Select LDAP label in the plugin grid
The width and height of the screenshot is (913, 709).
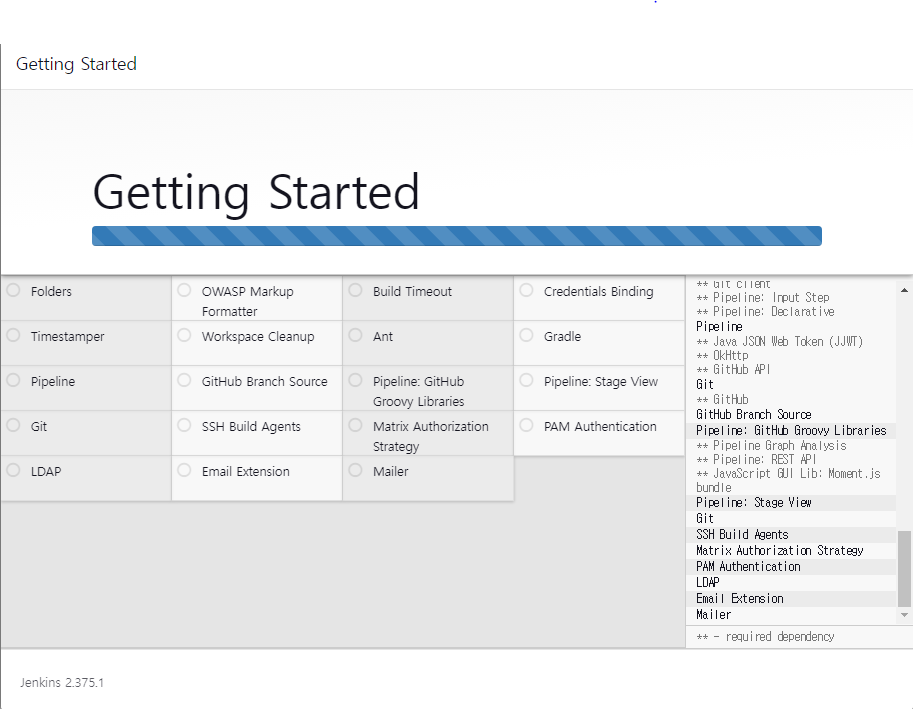coord(46,472)
